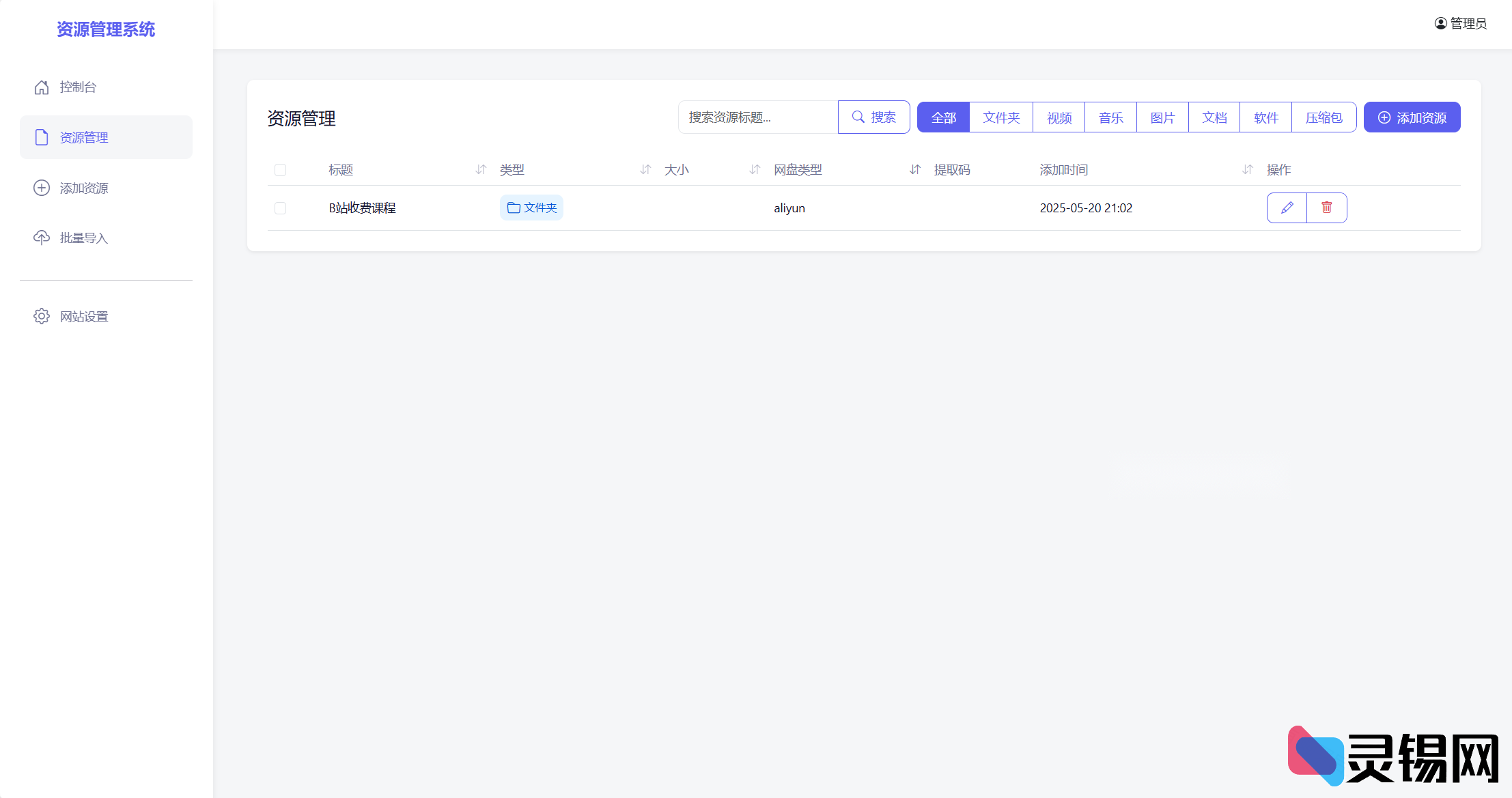Screen dimensions: 1512x798
Task: Click the document icon for 资源管理
Action: click(42, 137)
